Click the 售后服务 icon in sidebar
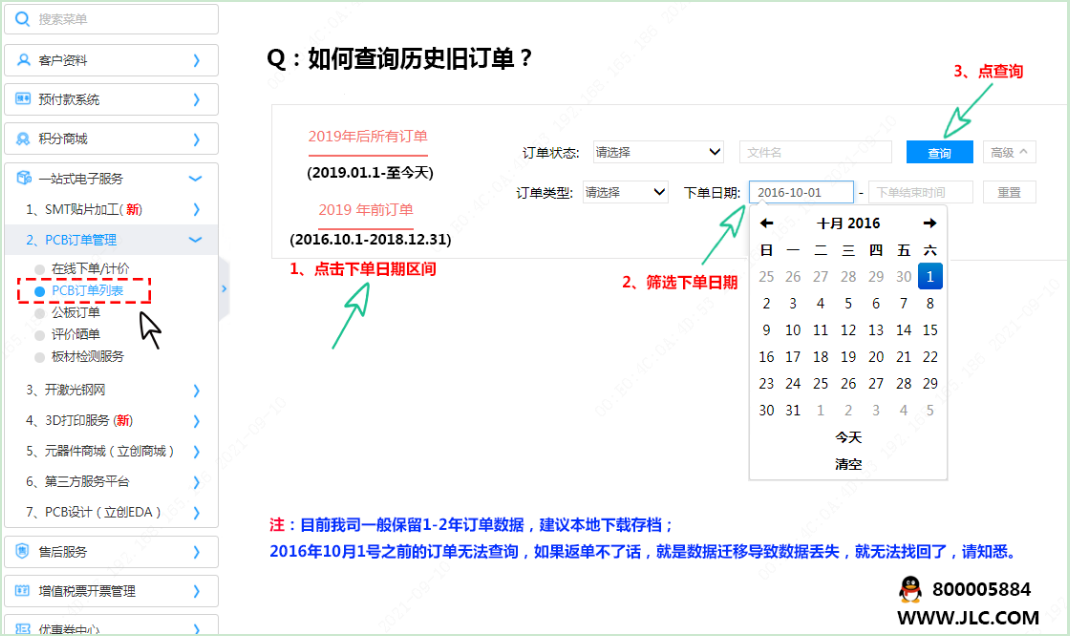1070x636 pixels. [x=24, y=551]
